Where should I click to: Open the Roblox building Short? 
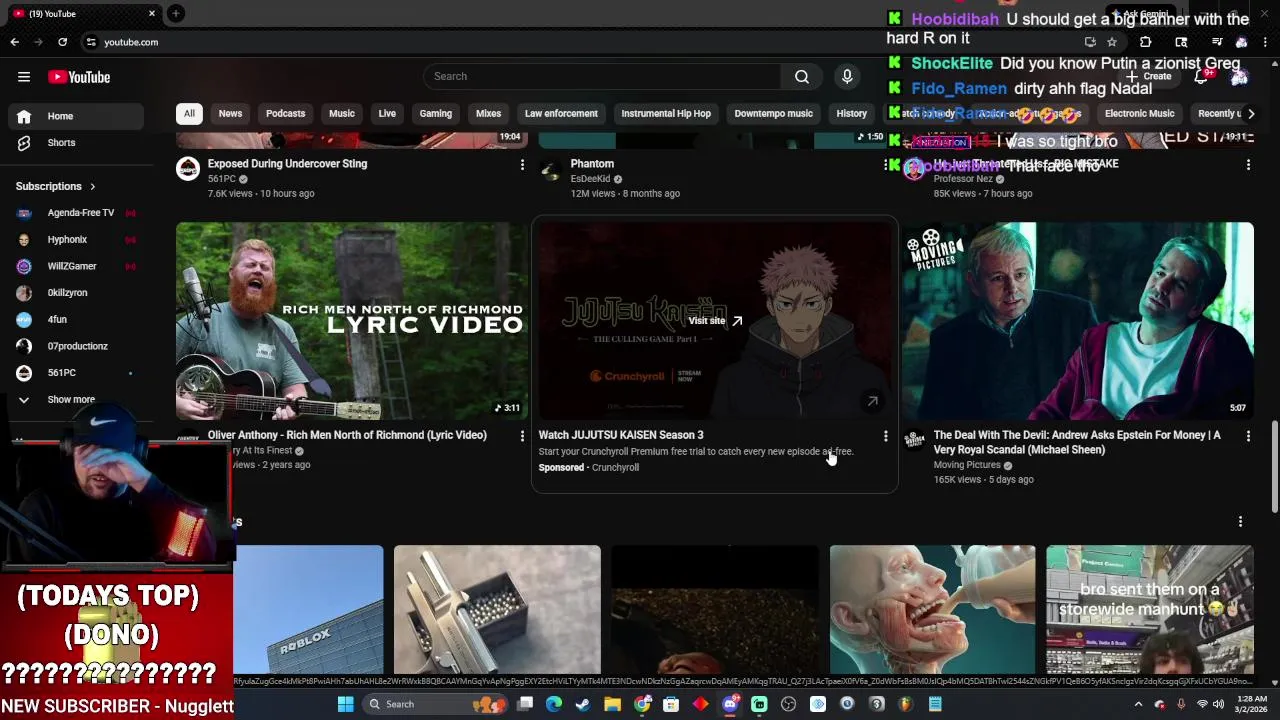point(309,610)
